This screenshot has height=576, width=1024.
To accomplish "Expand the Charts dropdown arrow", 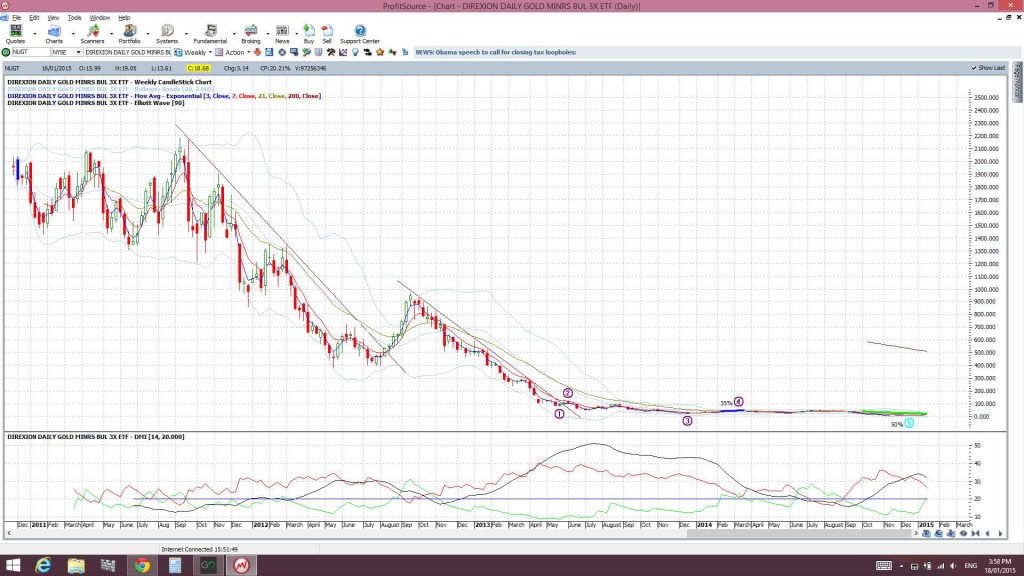I will (x=72, y=33).
